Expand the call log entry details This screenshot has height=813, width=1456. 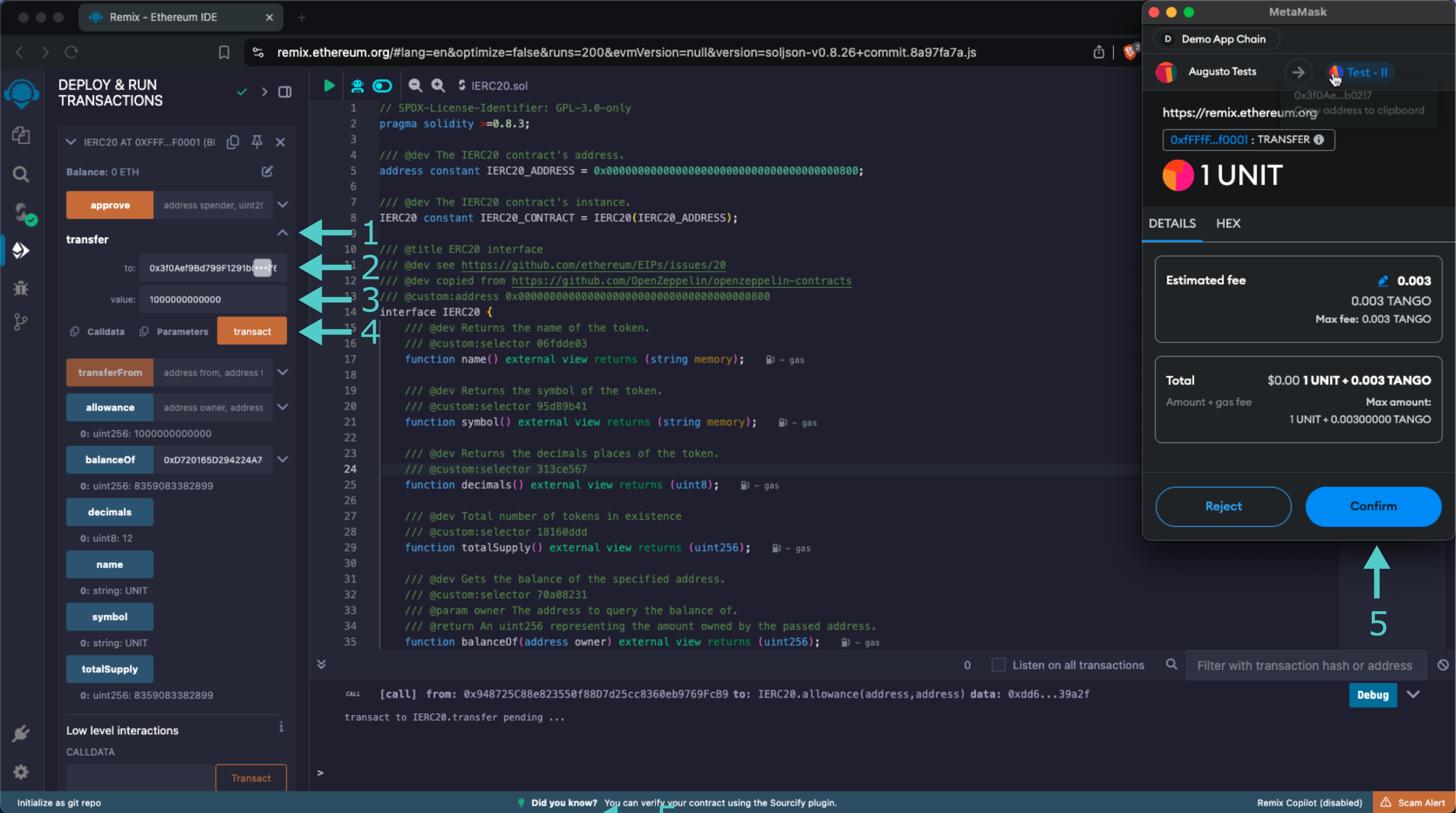point(1413,694)
